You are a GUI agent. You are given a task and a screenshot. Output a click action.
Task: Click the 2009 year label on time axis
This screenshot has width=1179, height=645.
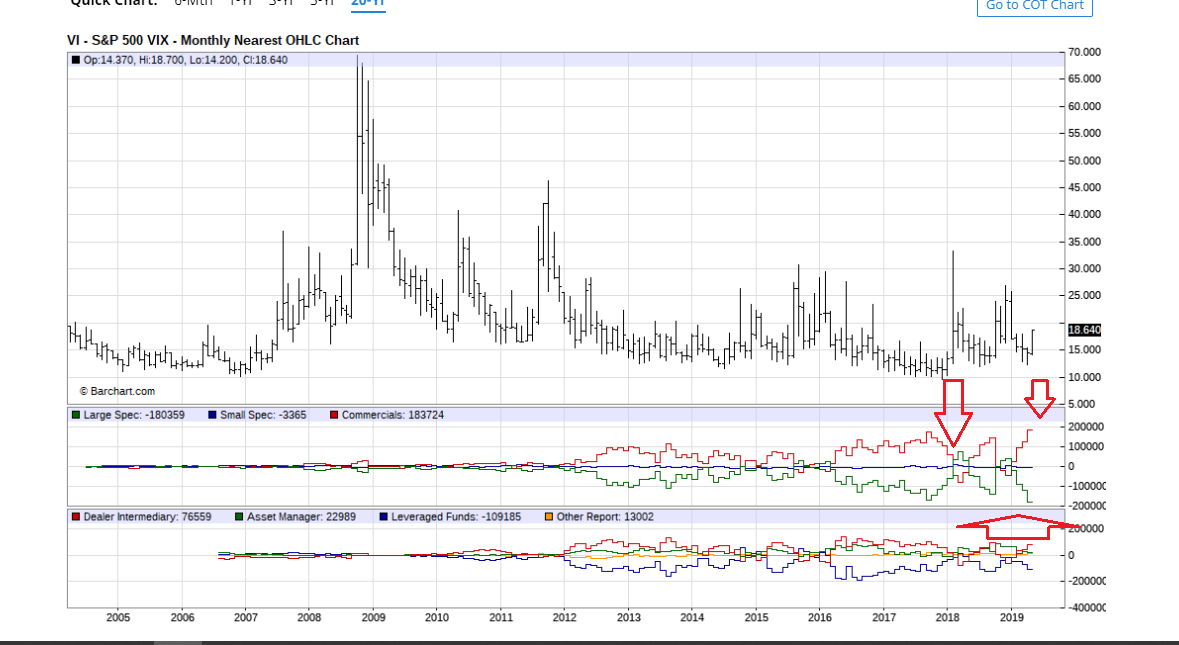374,618
